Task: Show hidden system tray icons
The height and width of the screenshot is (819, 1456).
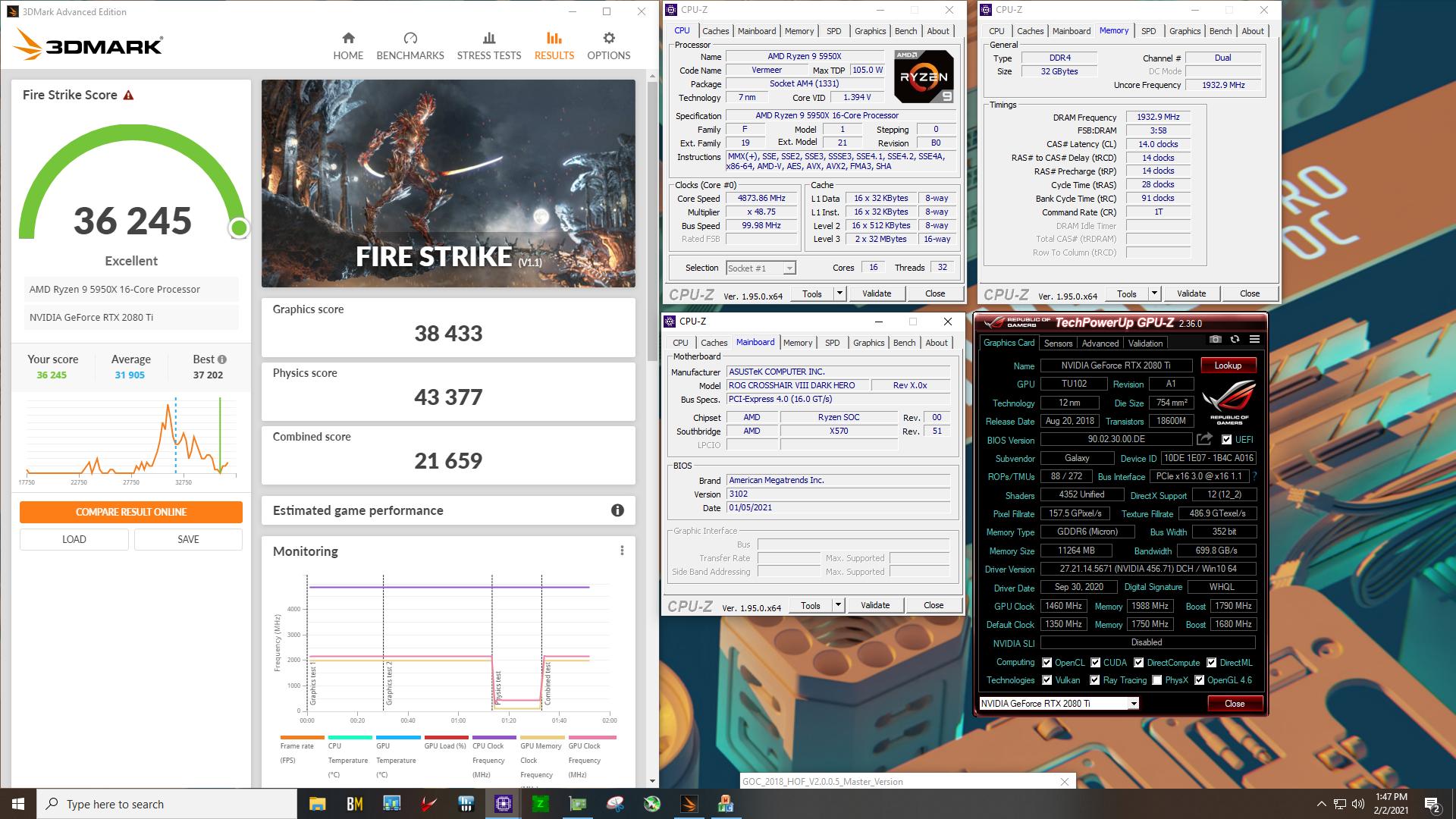Action: pyautogui.click(x=1321, y=804)
